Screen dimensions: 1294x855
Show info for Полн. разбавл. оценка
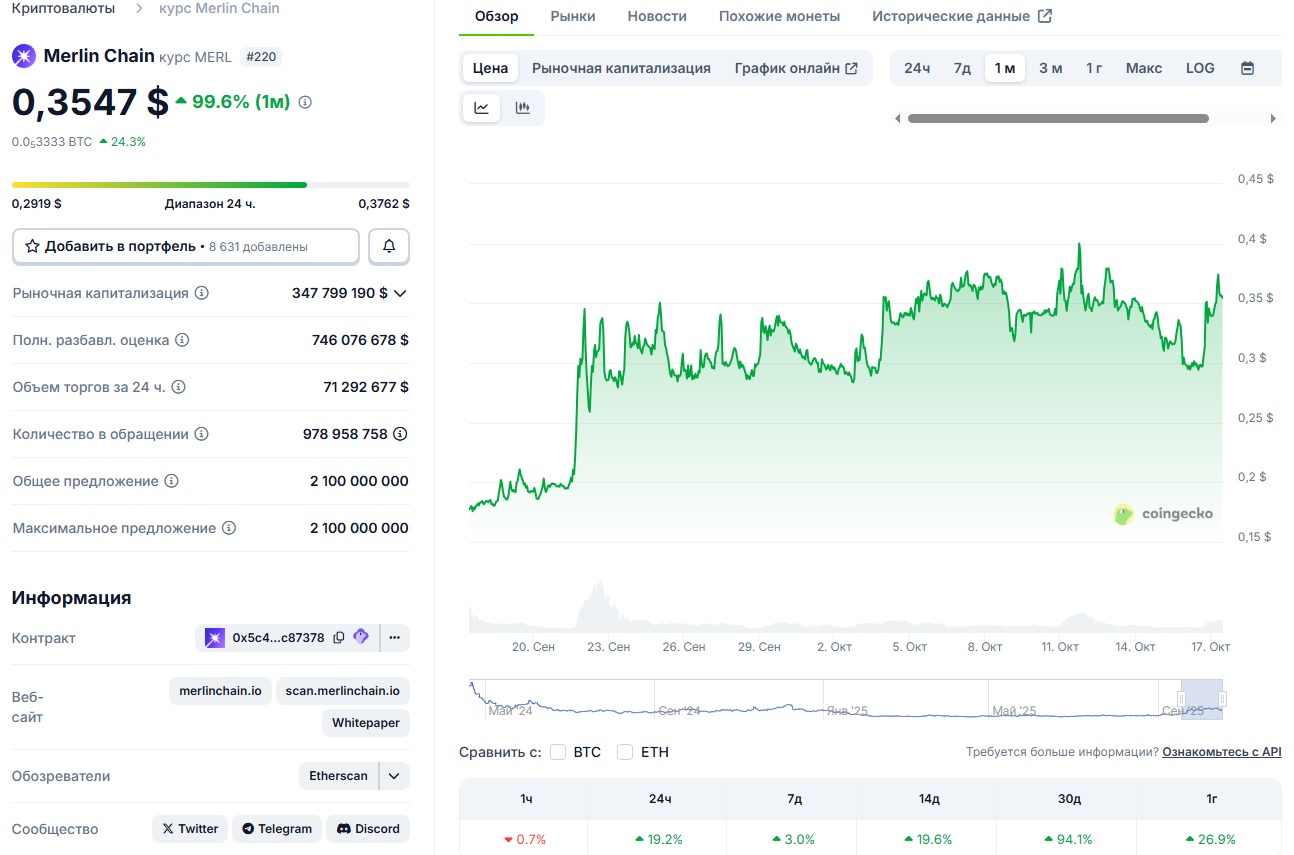(x=182, y=340)
